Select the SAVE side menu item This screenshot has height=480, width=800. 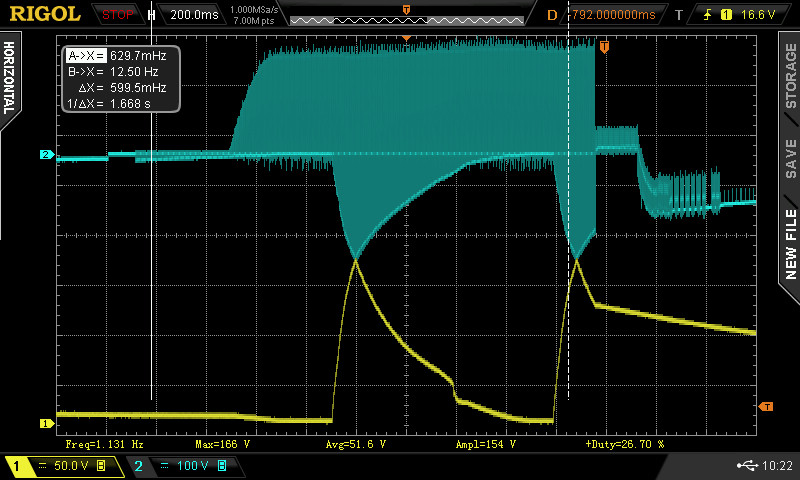[790, 159]
